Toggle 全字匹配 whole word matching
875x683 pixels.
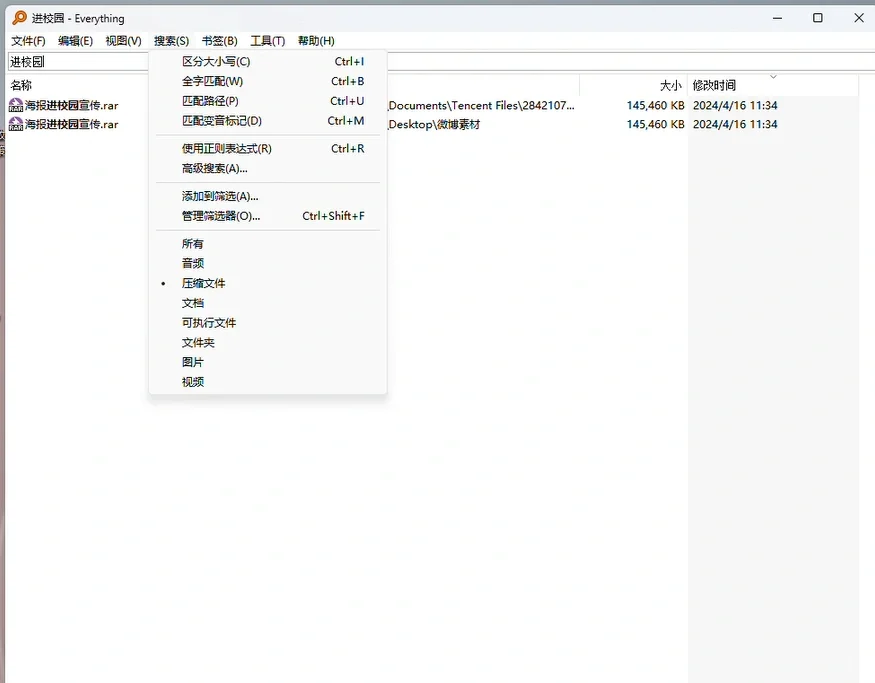click(x=211, y=81)
